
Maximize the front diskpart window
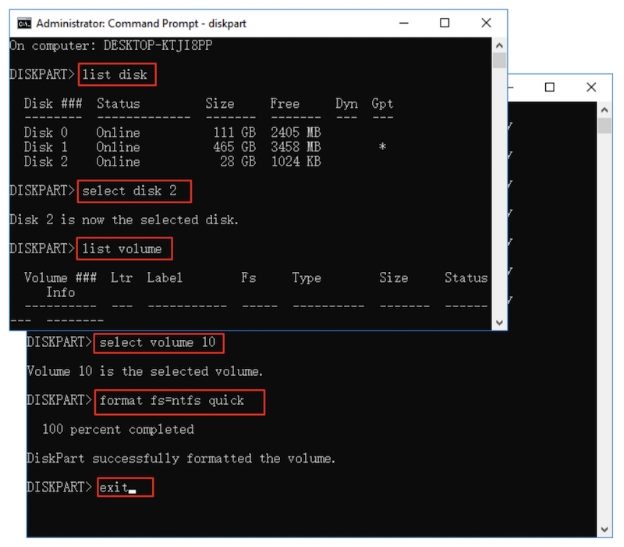pos(445,23)
